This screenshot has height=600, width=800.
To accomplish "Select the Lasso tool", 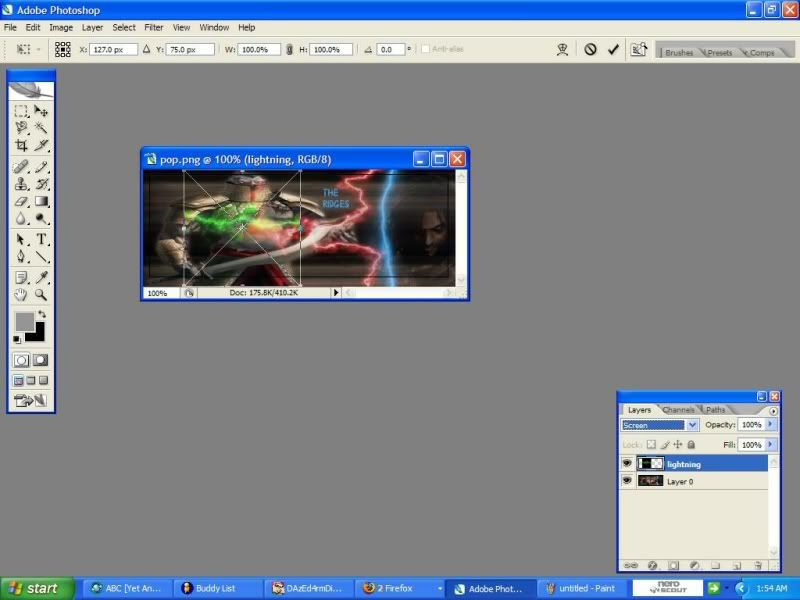I will (x=21, y=128).
